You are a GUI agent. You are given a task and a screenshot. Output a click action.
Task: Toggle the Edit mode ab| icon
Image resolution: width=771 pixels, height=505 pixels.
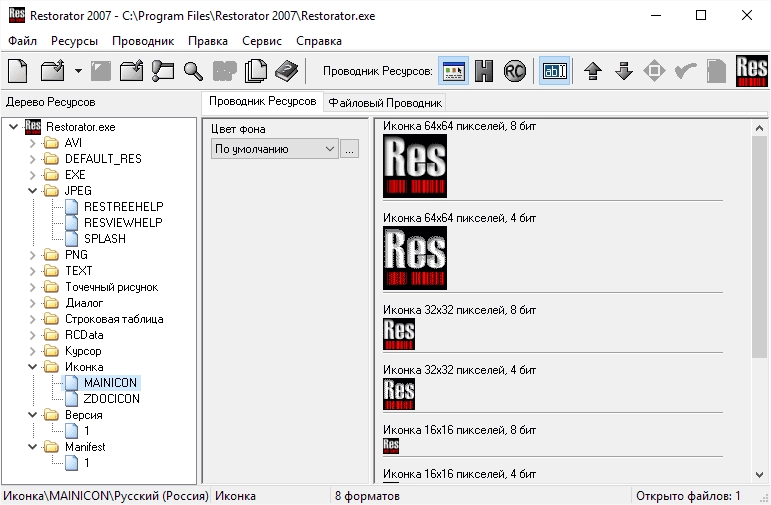[555, 71]
